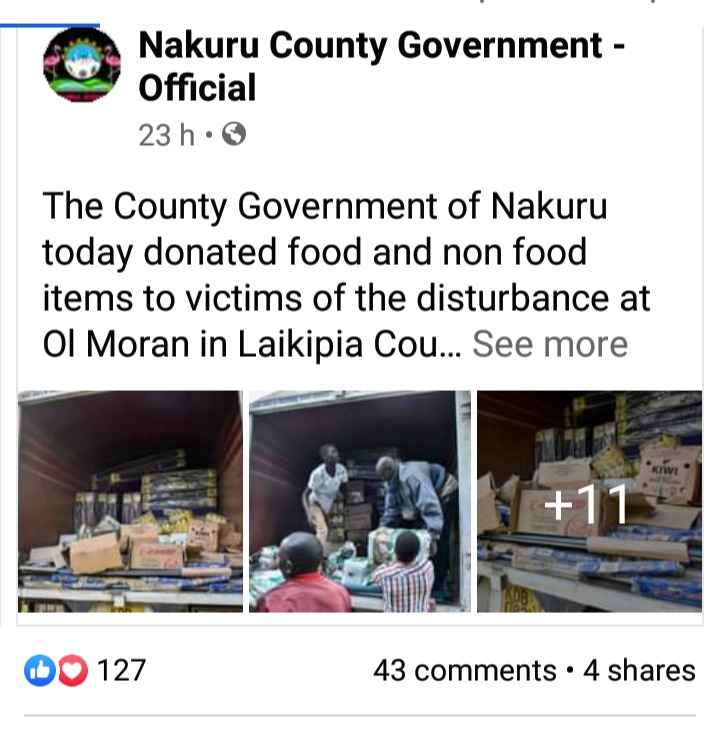Expand the post text with See more
The width and height of the screenshot is (719, 733).
coord(550,344)
